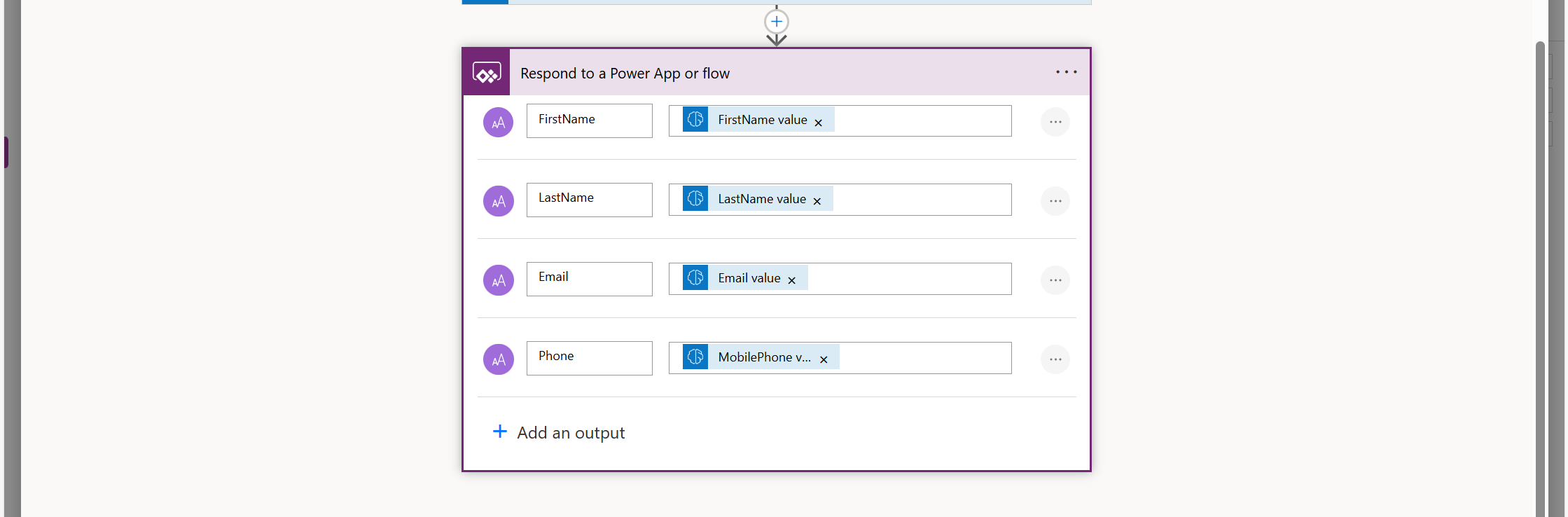Image resolution: width=1568 pixels, height=517 pixels.
Task: Remove the Email value token
Action: click(791, 280)
